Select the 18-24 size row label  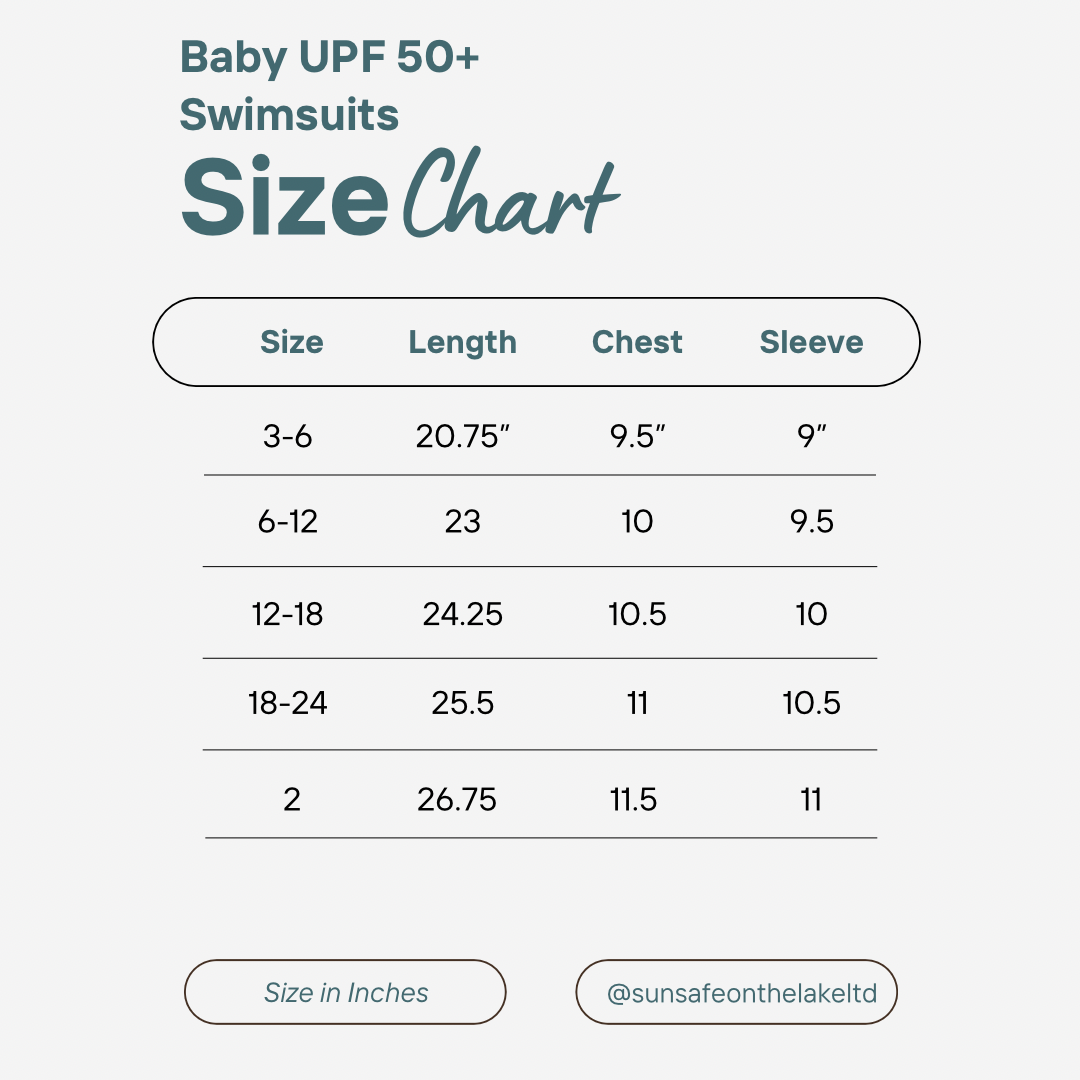point(288,703)
